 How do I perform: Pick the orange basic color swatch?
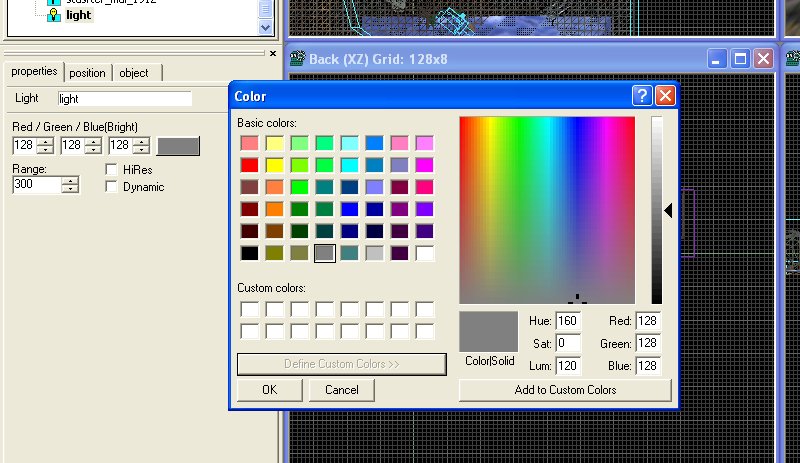[274, 209]
